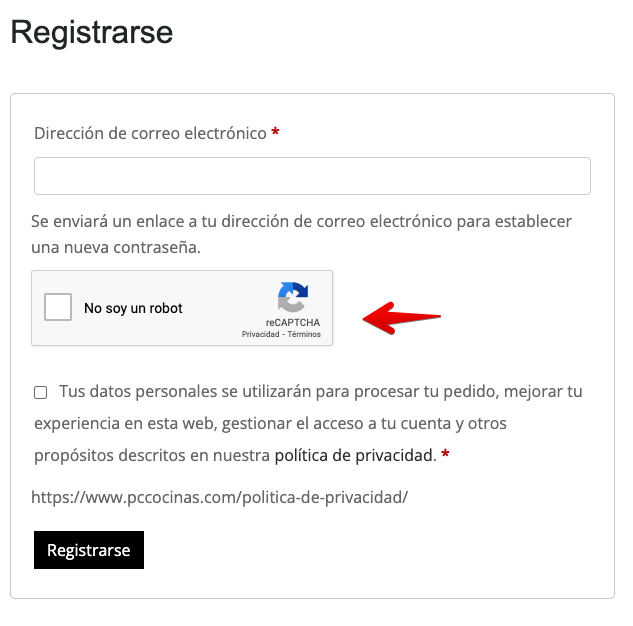Click the reCAPTCHA brand text
This screenshot has height=626, width=633.
pos(293,322)
